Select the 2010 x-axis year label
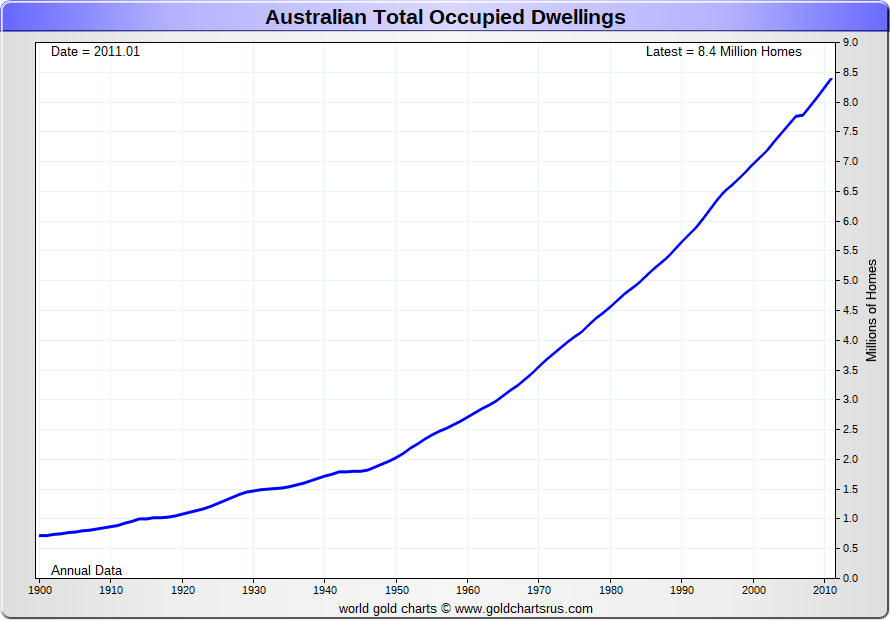Viewport: 890px width, 620px height. 824,590
